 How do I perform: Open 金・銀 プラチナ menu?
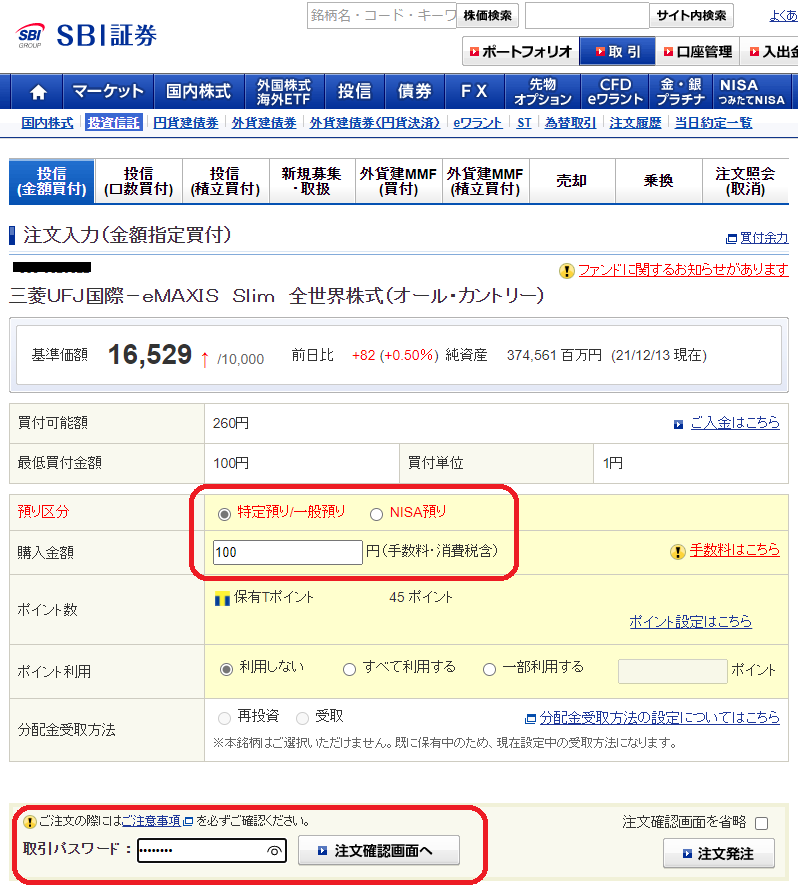pyautogui.click(x=680, y=91)
